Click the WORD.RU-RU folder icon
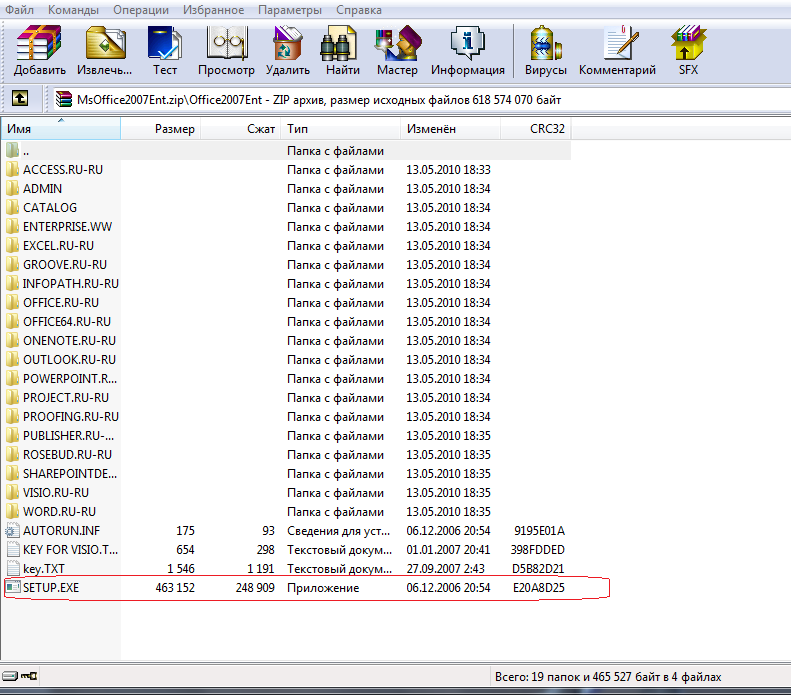Viewport: 791px width, 695px height. pos(13,511)
